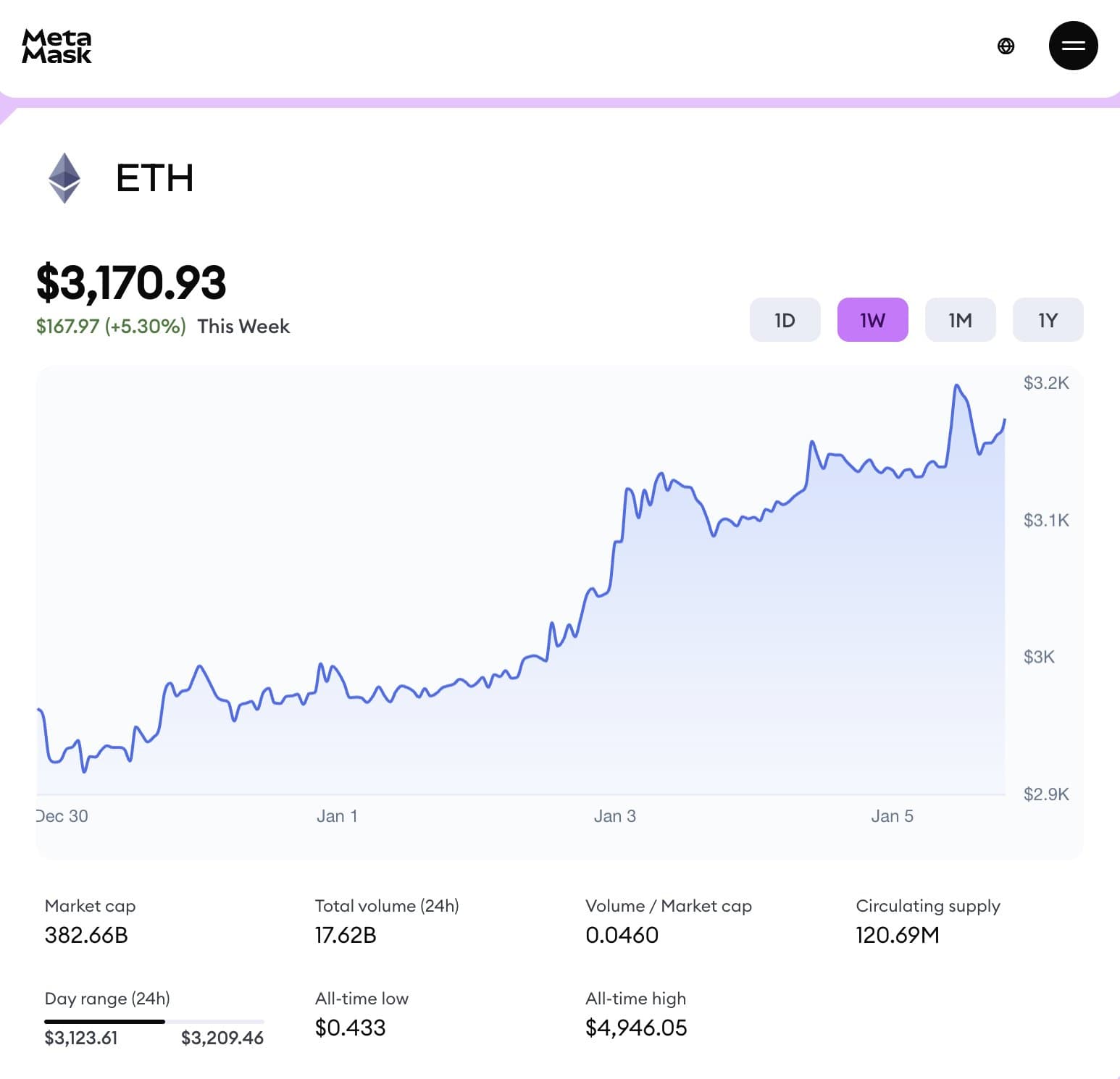Screen dimensions: 1120x1079
Task: Select the 1W time range
Action: (x=872, y=320)
